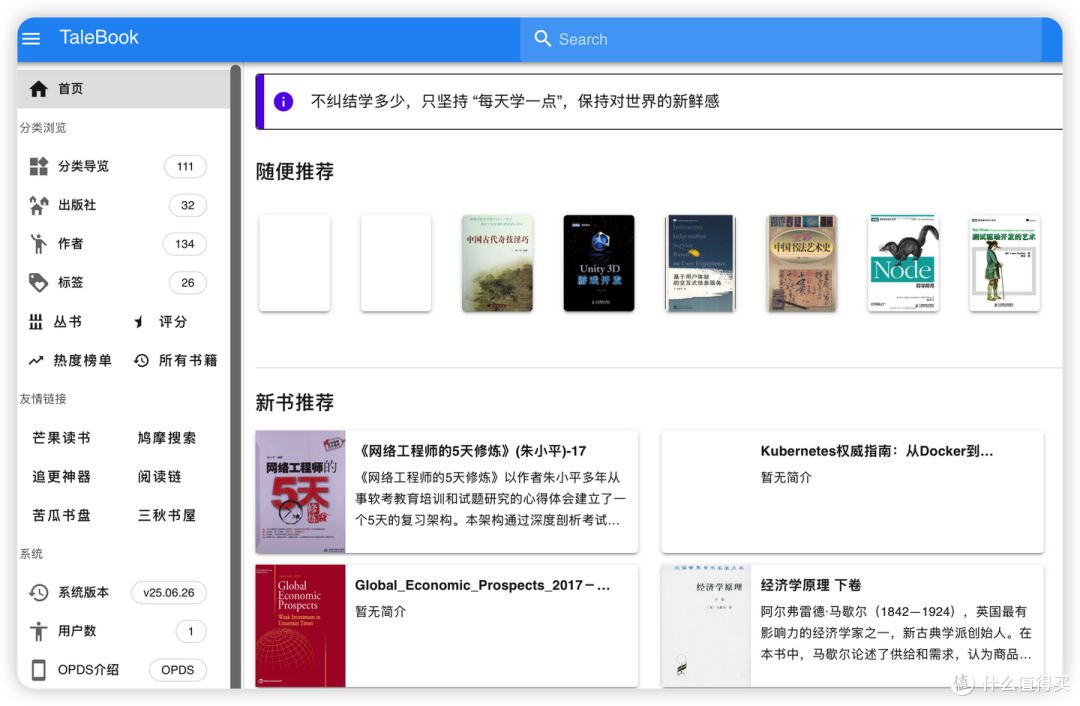Open the 首页 navigation entry
The image size is (1080, 706).
[70, 88]
